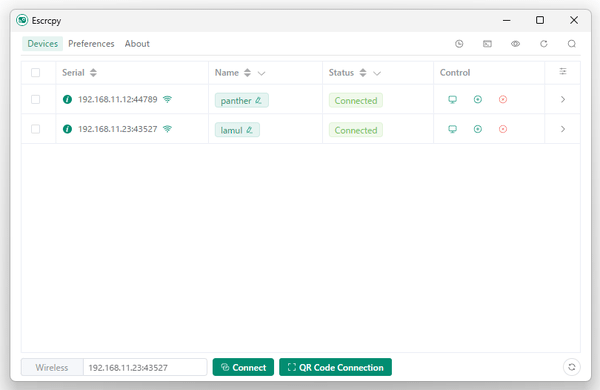This screenshot has height=390, width=600.
Task: Expand more controls for panther row
Action: pyautogui.click(x=563, y=100)
